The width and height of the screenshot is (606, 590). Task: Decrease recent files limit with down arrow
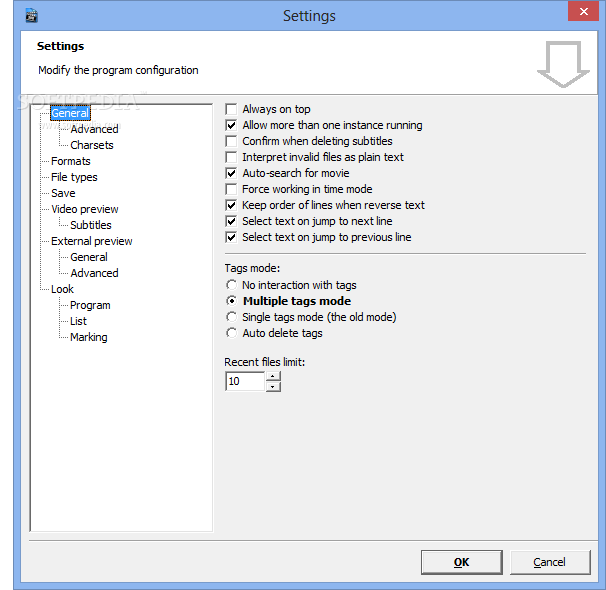coord(273,386)
